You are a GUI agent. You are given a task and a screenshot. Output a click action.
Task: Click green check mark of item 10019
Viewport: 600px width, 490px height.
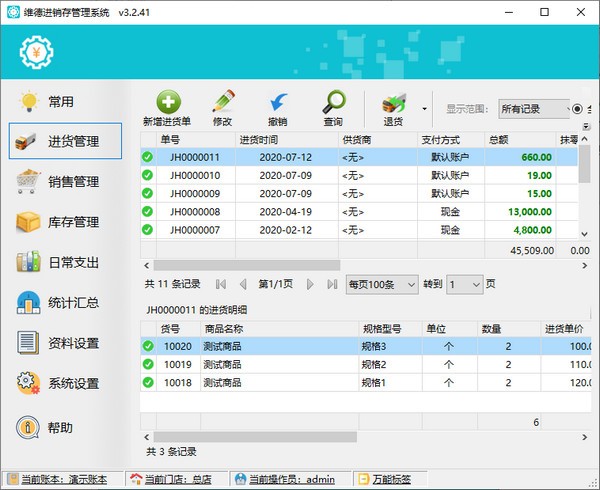point(148,364)
